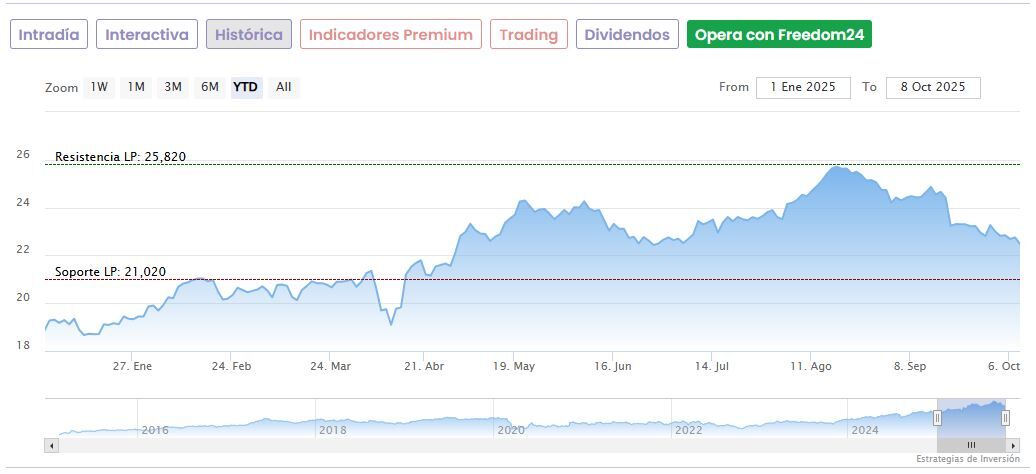This screenshot has height=474, width=1036.
Task: Click the navigator left range handle
Action: coord(937,418)
